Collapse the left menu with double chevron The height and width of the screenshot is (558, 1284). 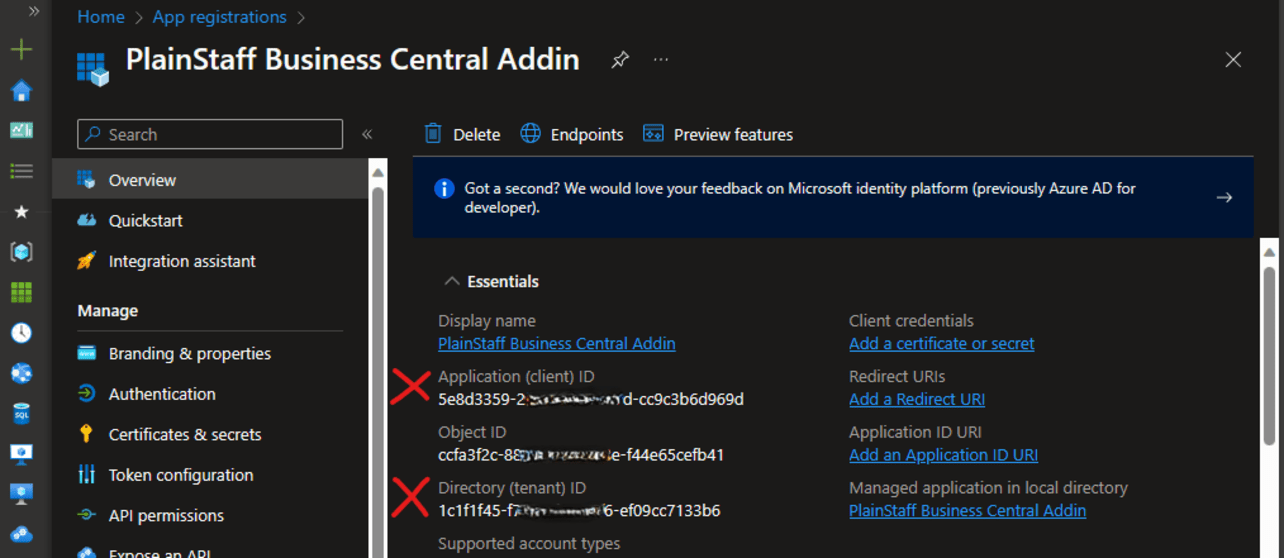367,134
